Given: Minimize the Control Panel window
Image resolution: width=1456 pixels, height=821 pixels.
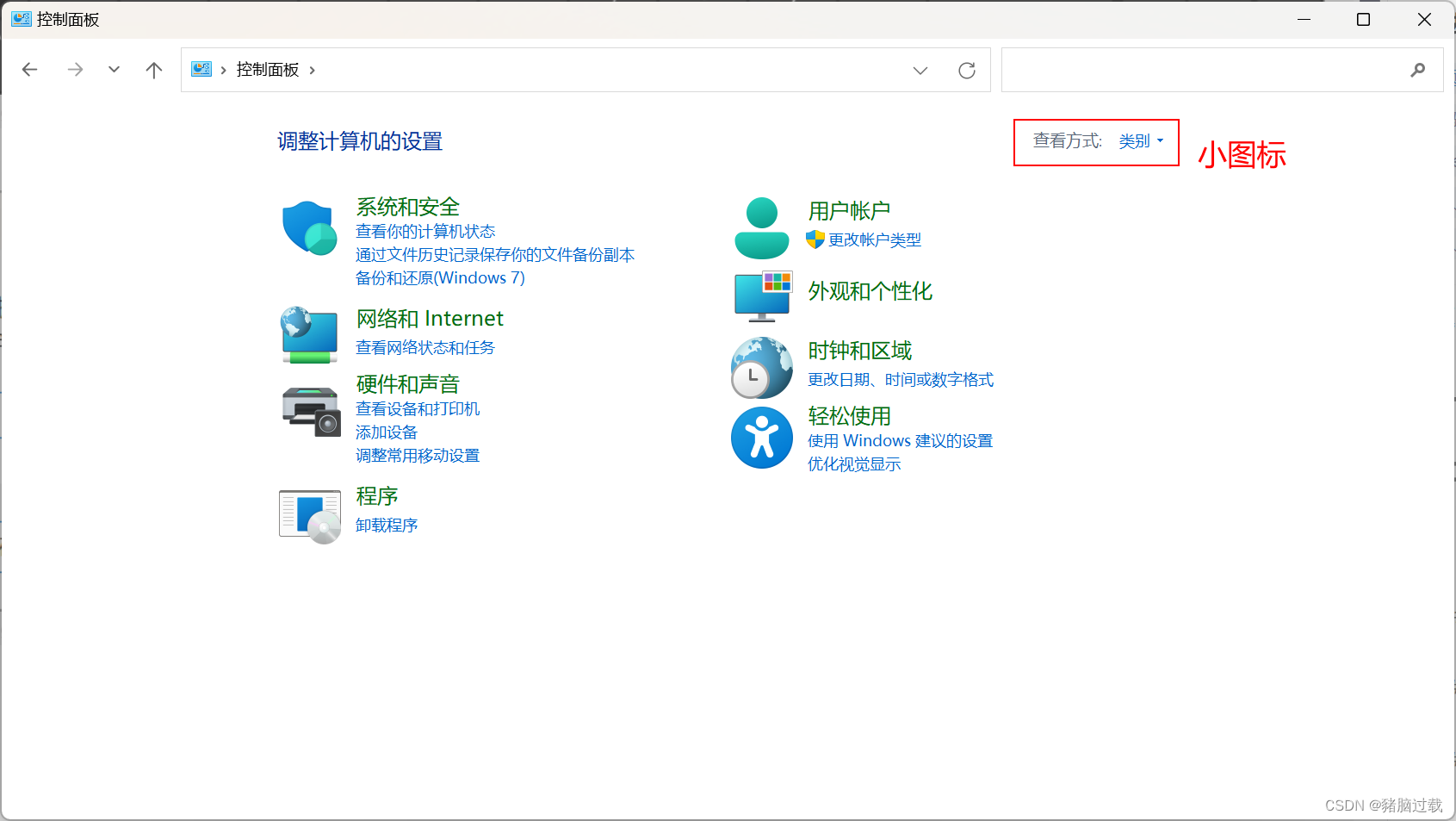Looking at the screenshot, I should 1304,19.
